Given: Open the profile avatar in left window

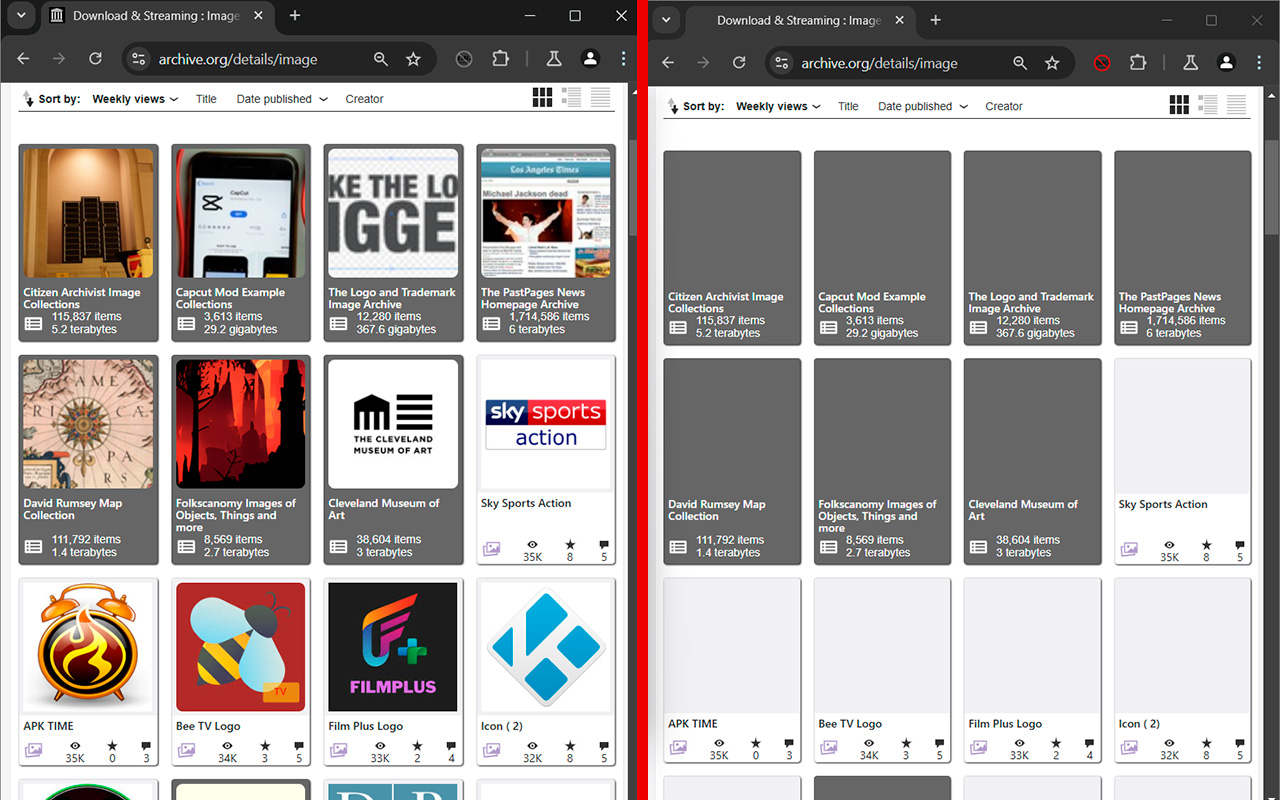Looking at the screenshot, I should (x=590, y=59).
